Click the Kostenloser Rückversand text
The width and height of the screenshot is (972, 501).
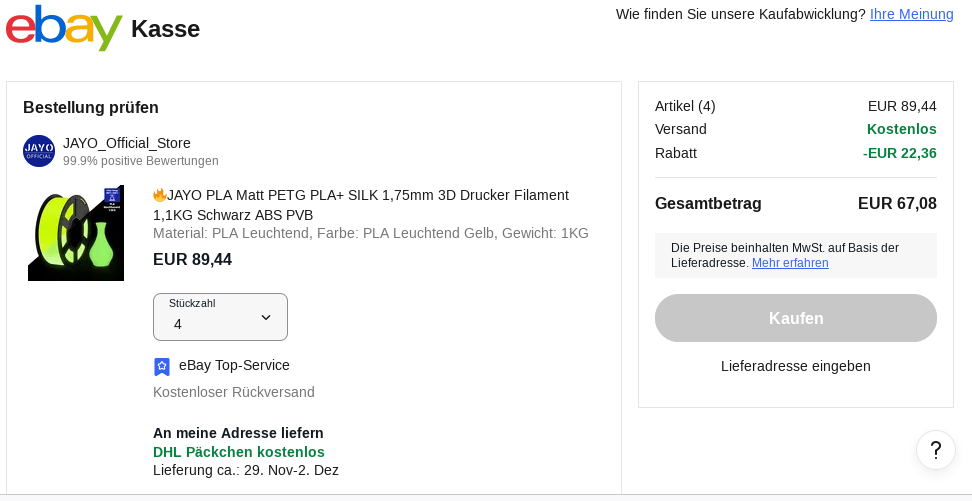point(233,392)
